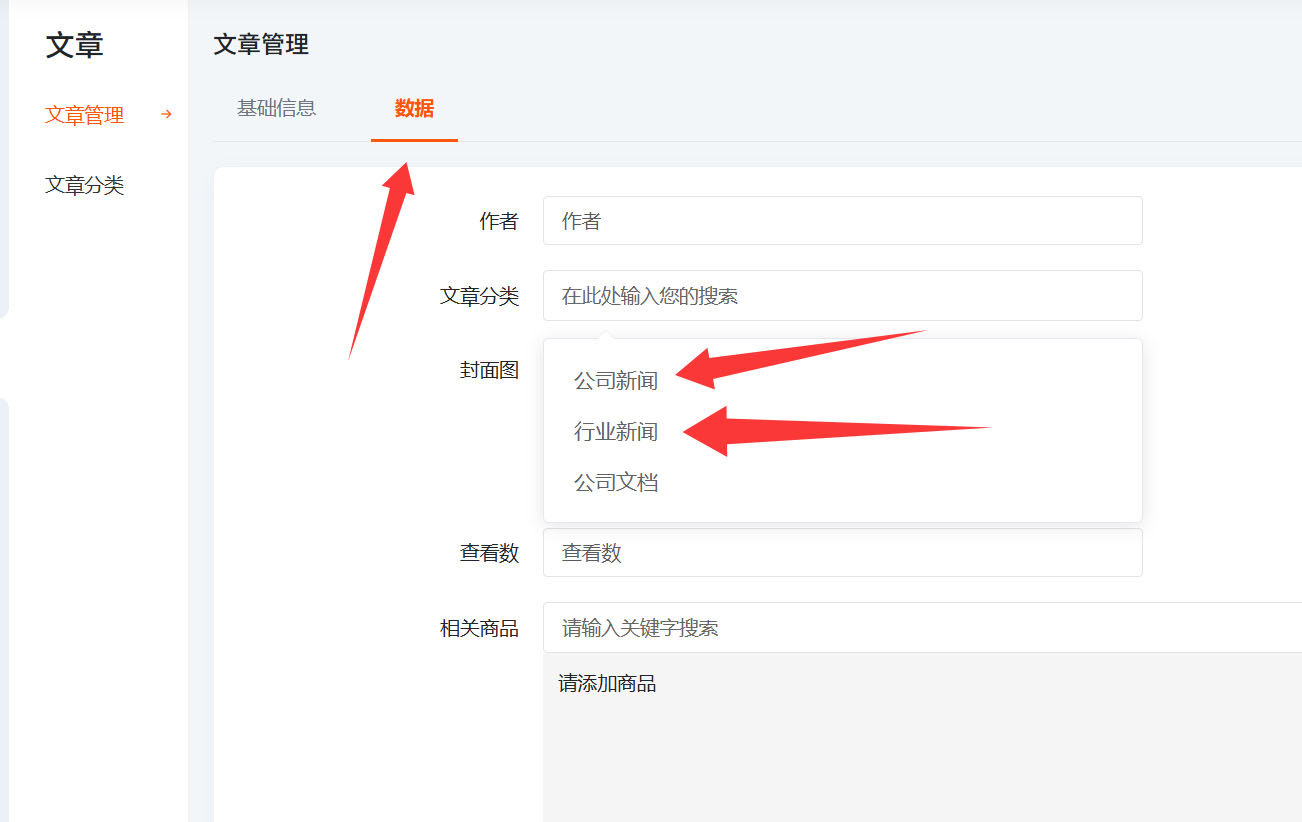
Task: Click the 相关商品 form label
Action: [479, 628]
